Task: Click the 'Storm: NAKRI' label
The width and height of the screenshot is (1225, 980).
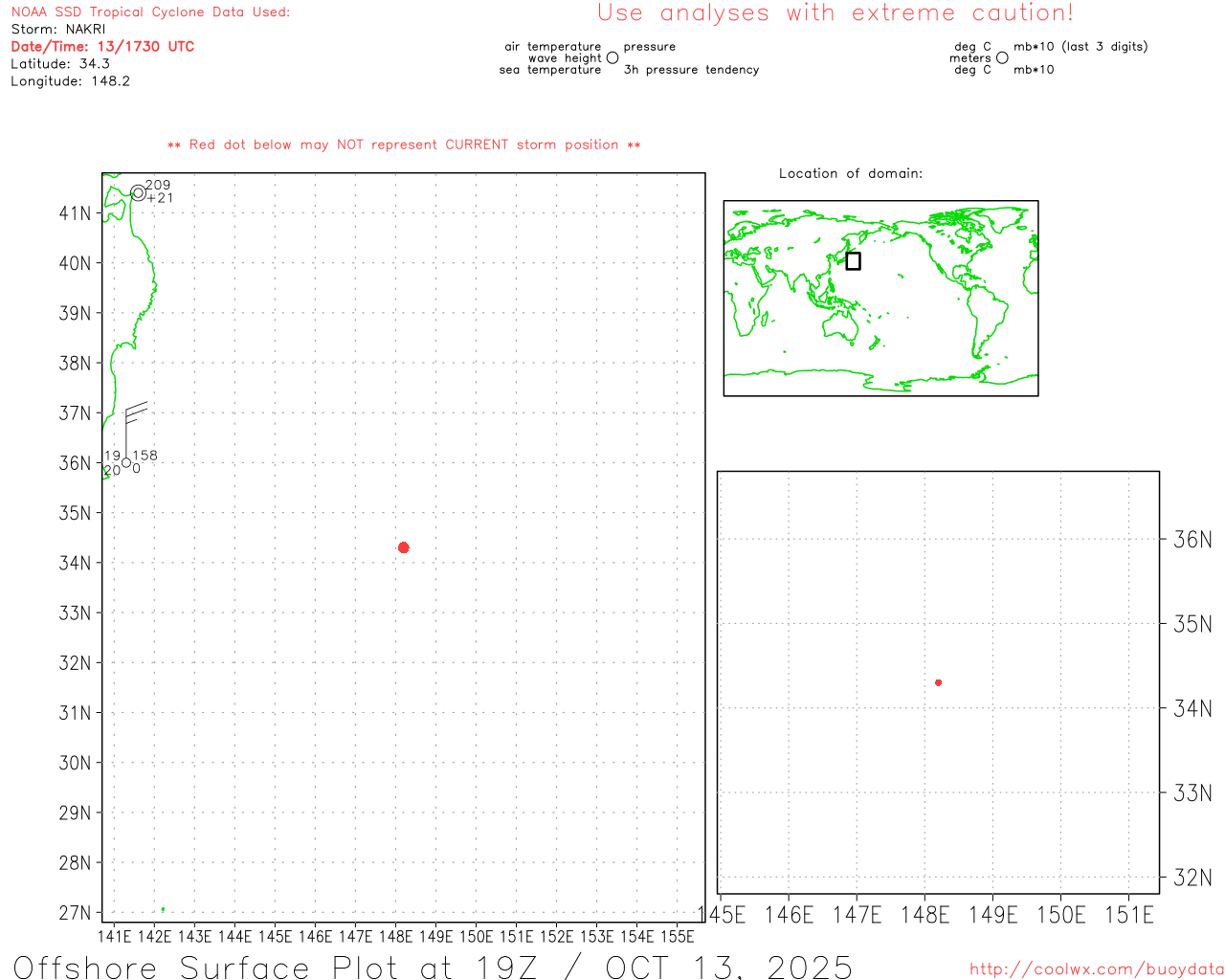Action: tap(58, 30)
